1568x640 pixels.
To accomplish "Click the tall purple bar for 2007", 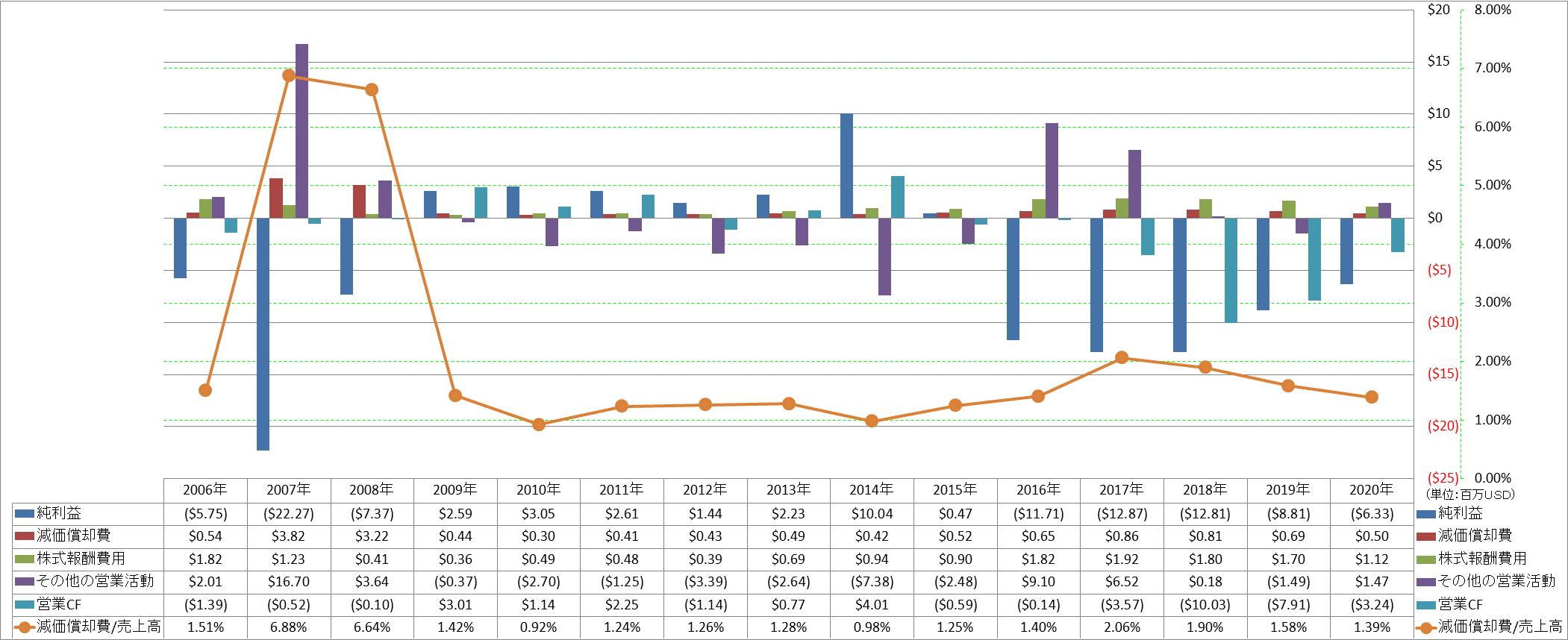I will [x=302, y=131].
